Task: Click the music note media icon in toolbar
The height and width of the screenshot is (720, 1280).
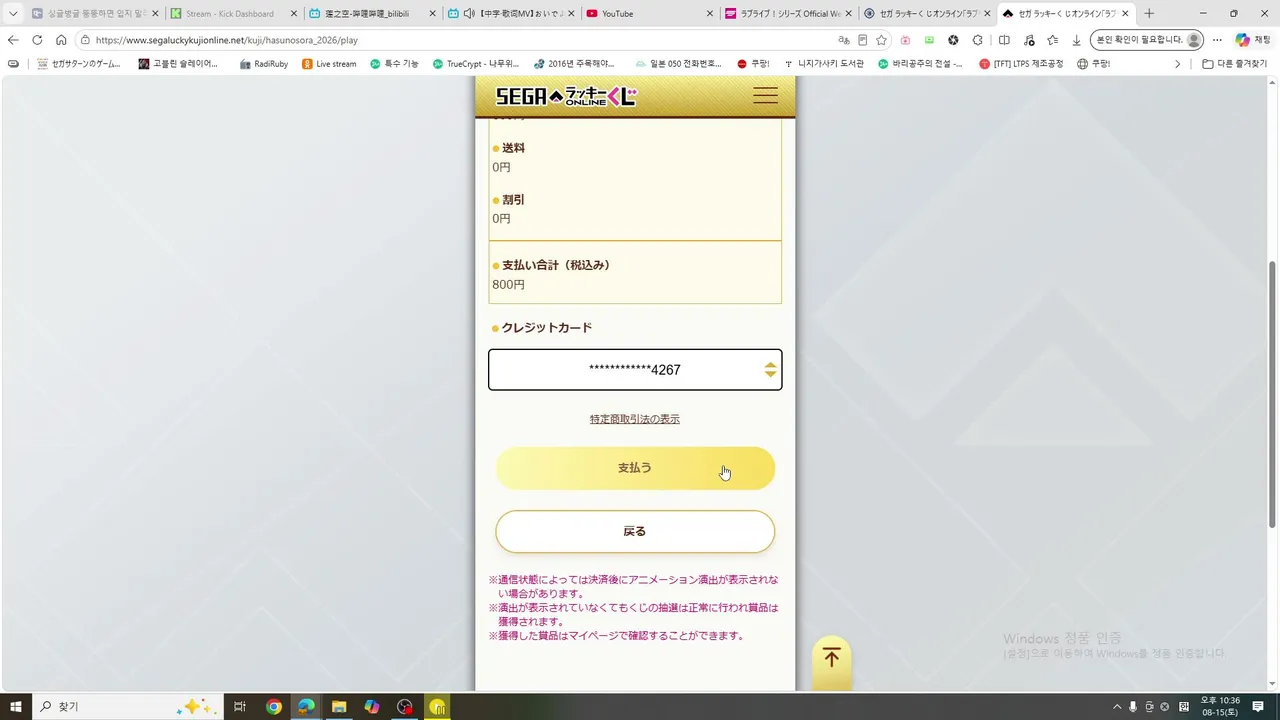Action: [x=1029, y=40]
